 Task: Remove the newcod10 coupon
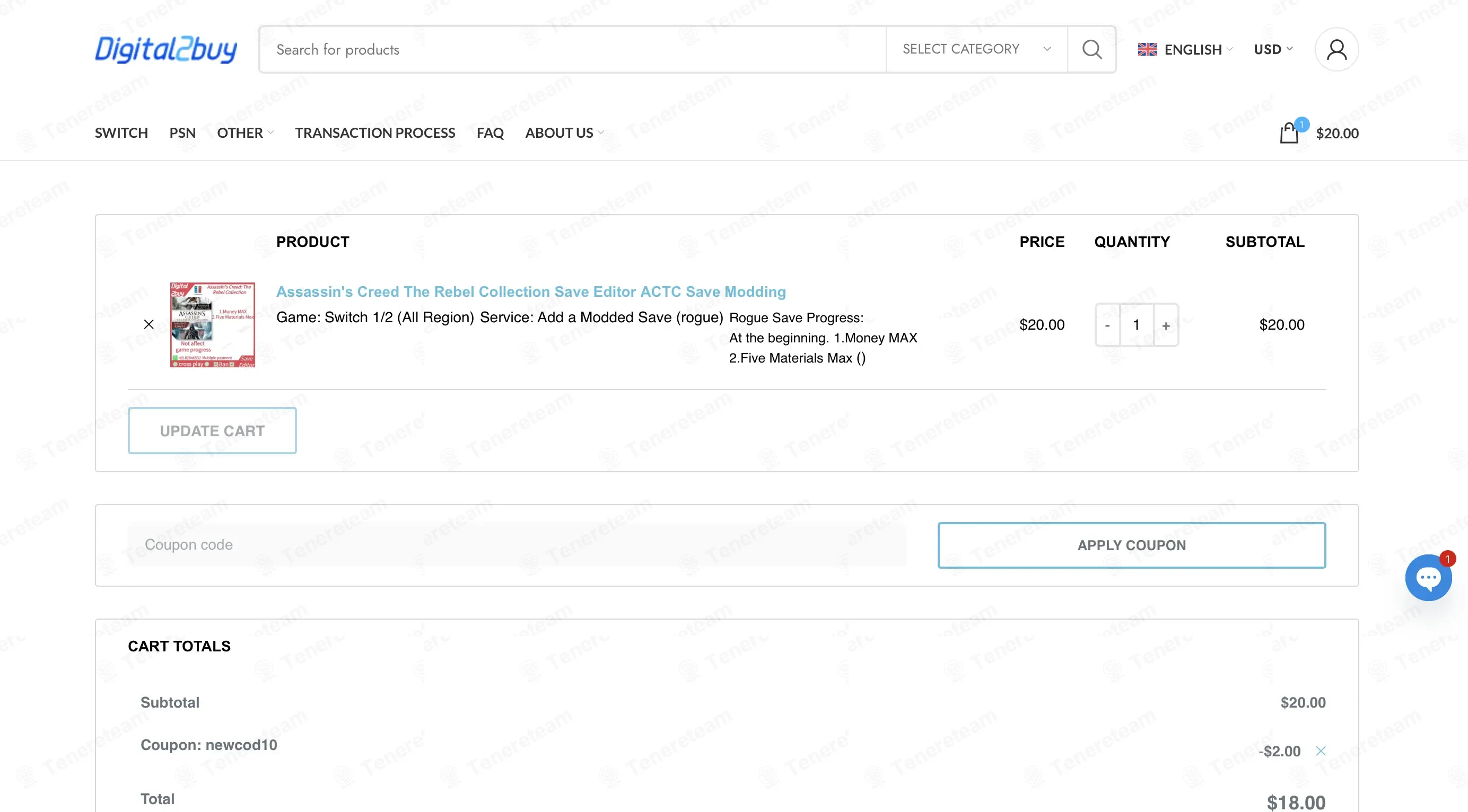(1321, 751)
